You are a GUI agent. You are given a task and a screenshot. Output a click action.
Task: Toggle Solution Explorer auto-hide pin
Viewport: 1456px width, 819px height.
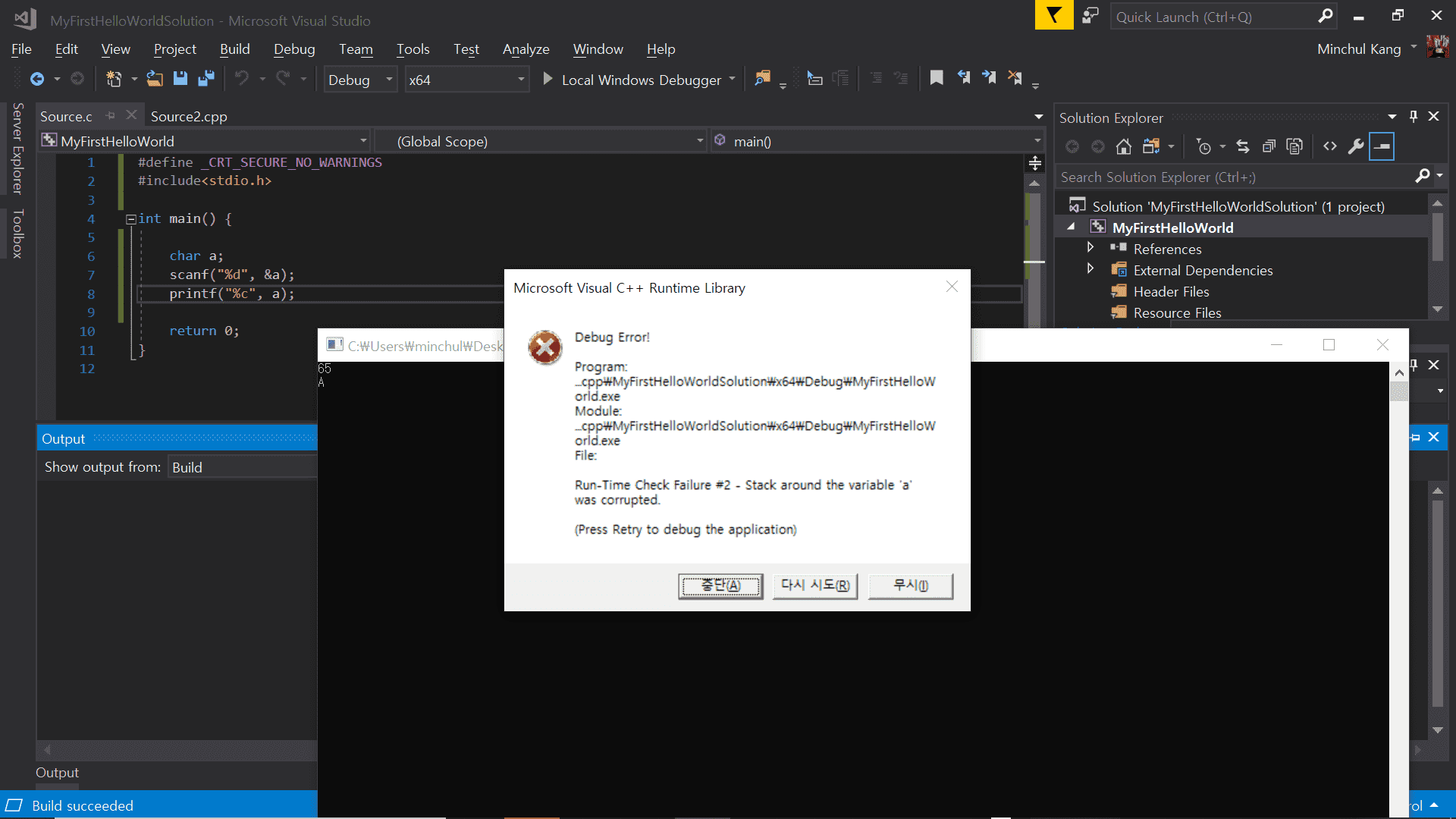coord(1414,117)
